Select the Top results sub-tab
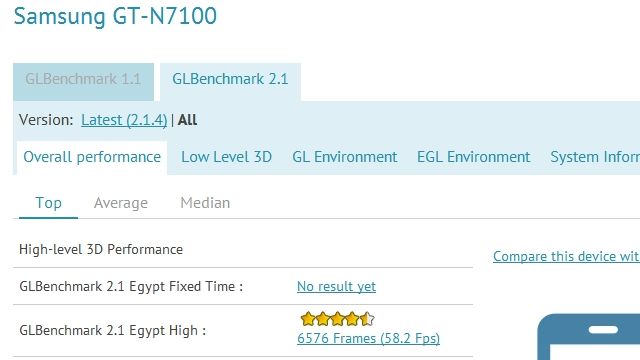 pyautogui.click(x=48, y=203)
